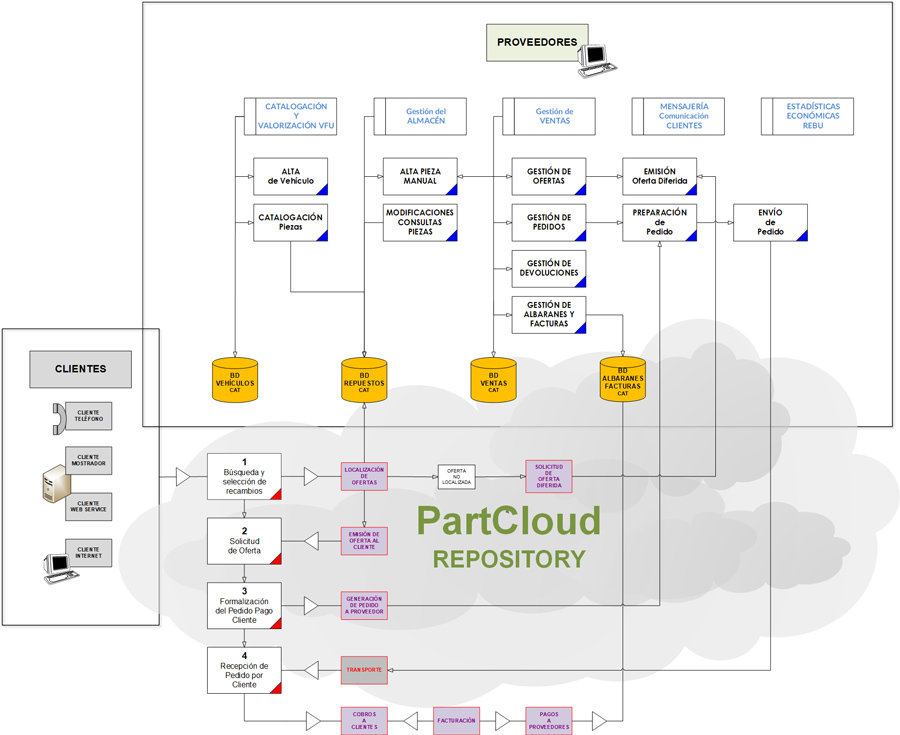Click the CLIENTE TELÉFONO label
Screen dimensions: 900x735
tap(88, 416)
